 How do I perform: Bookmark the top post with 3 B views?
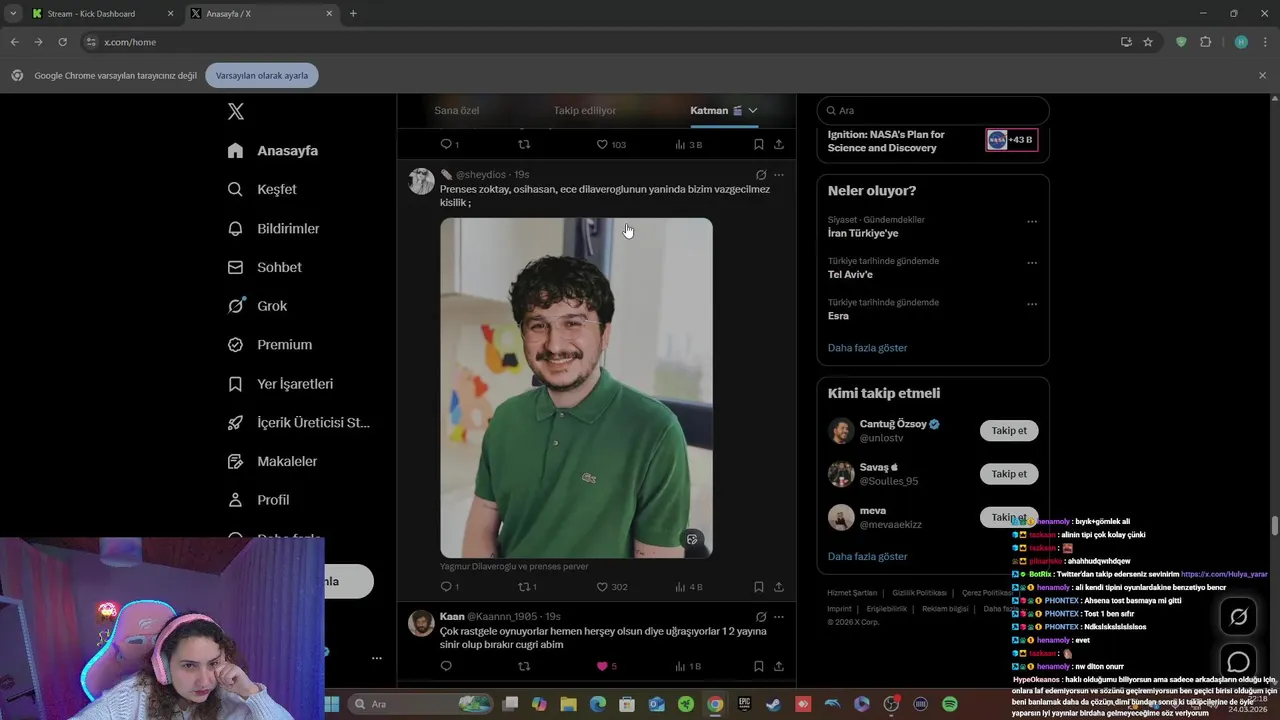(x=759, y=144)
